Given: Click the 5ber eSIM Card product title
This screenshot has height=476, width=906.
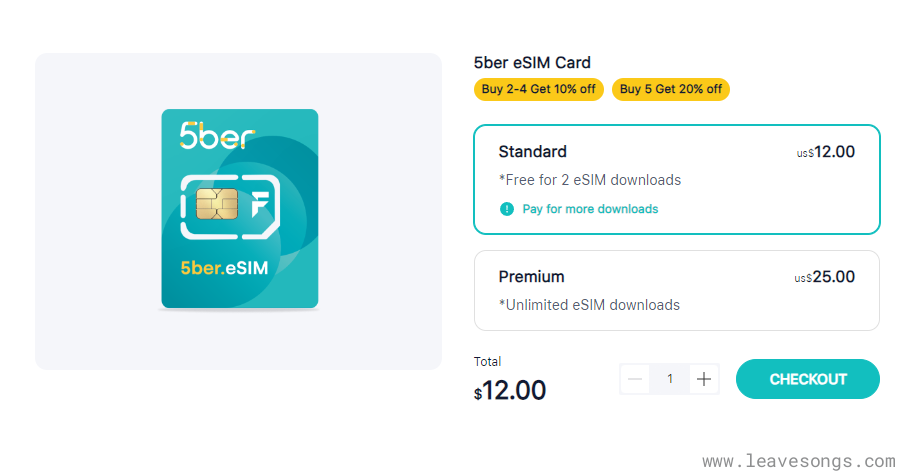Looking at the screenshot, I should pyautogui.click(x=532, y=63).
